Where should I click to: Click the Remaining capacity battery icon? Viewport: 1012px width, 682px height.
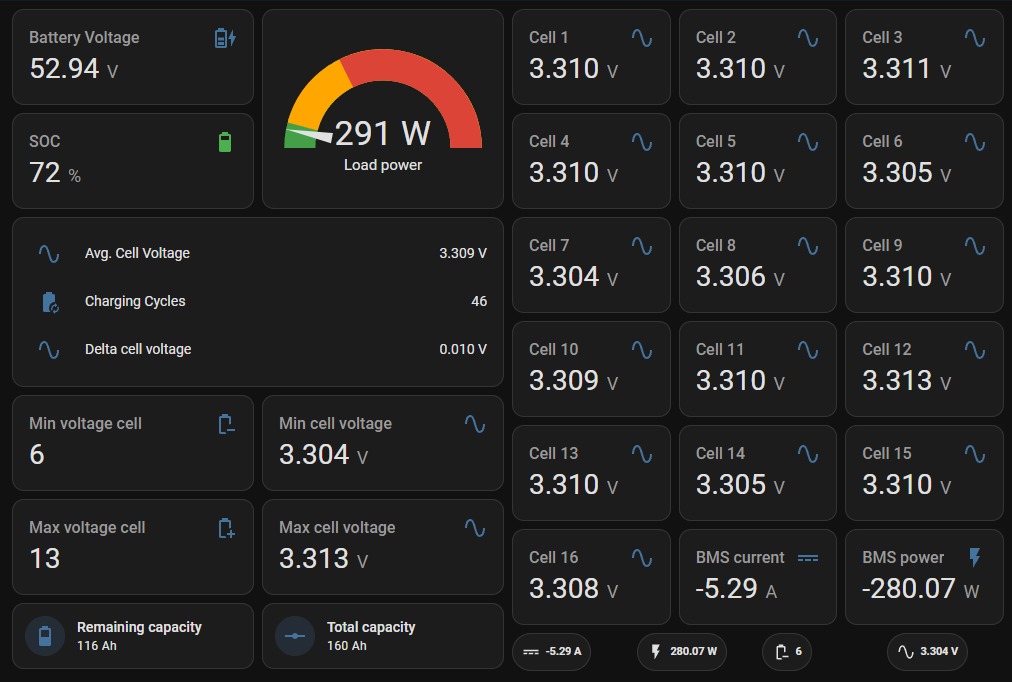coord(45,636)
